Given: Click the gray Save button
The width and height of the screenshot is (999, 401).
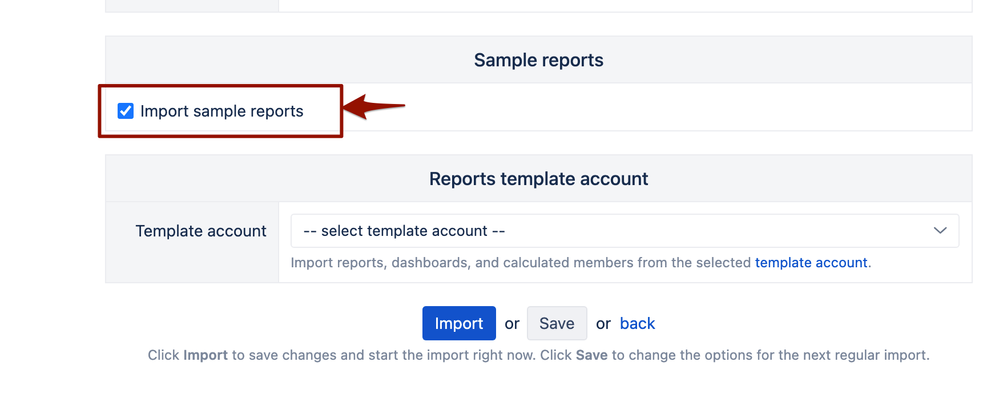Looking at the screenshot, I should [557, 323].
